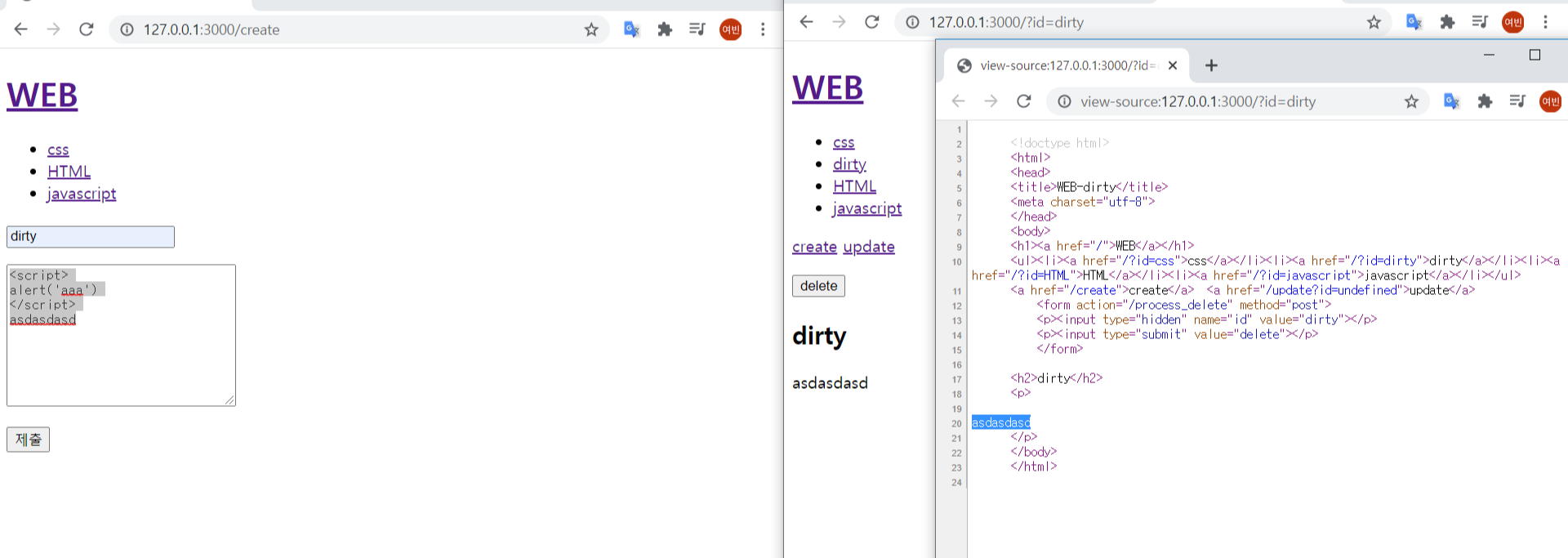This screenshot has width=1568, height=558.
Task: Click the delete button
Action: (x=818, y=286)
